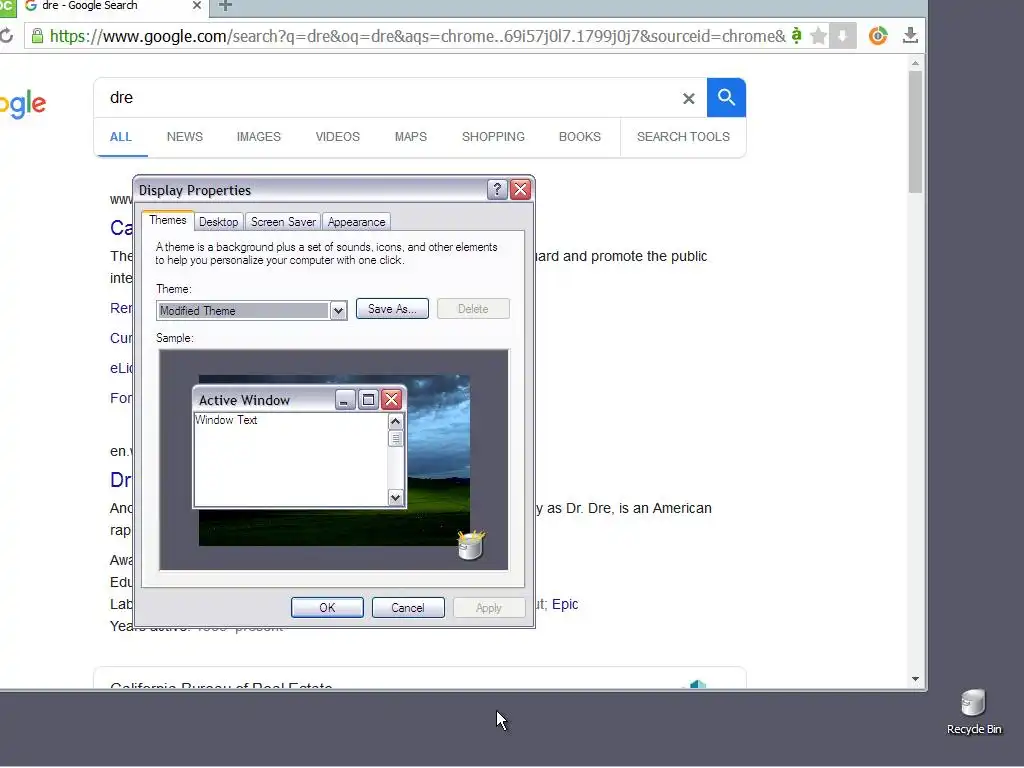
Task: Click the Google search input field
Action: click(x=392, y=98)
